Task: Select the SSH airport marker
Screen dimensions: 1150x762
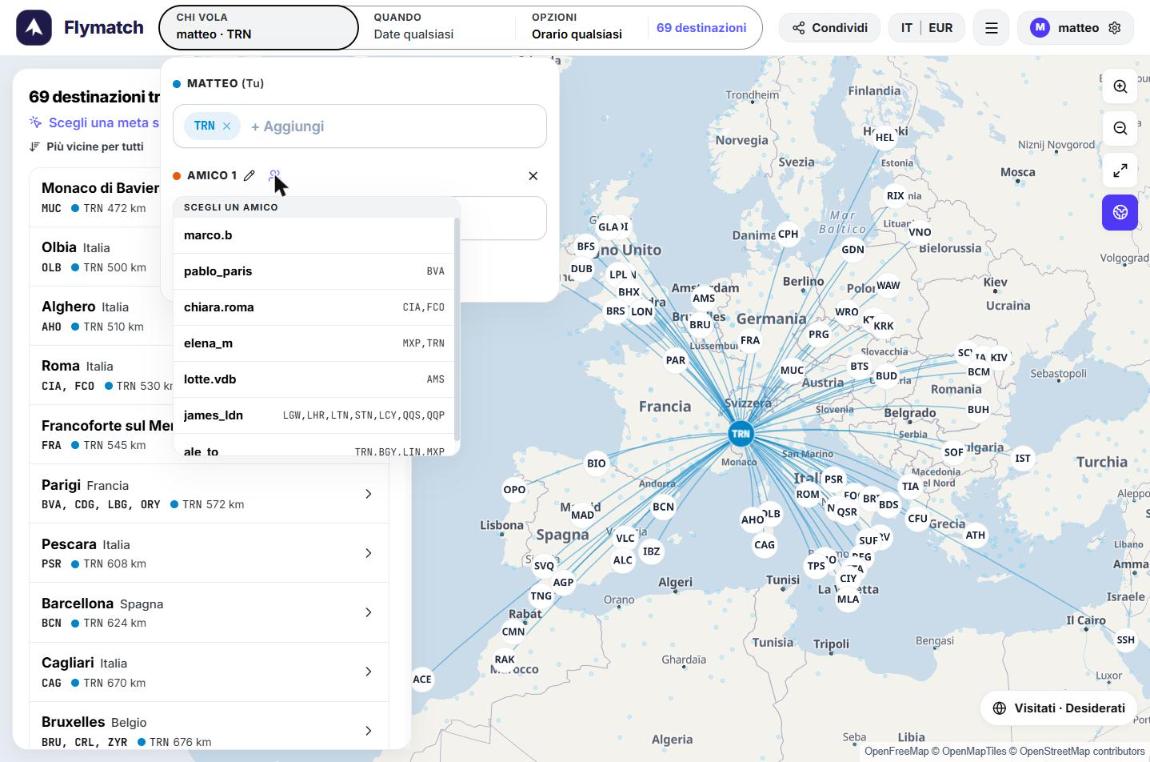Action: tap(1125, 640)
